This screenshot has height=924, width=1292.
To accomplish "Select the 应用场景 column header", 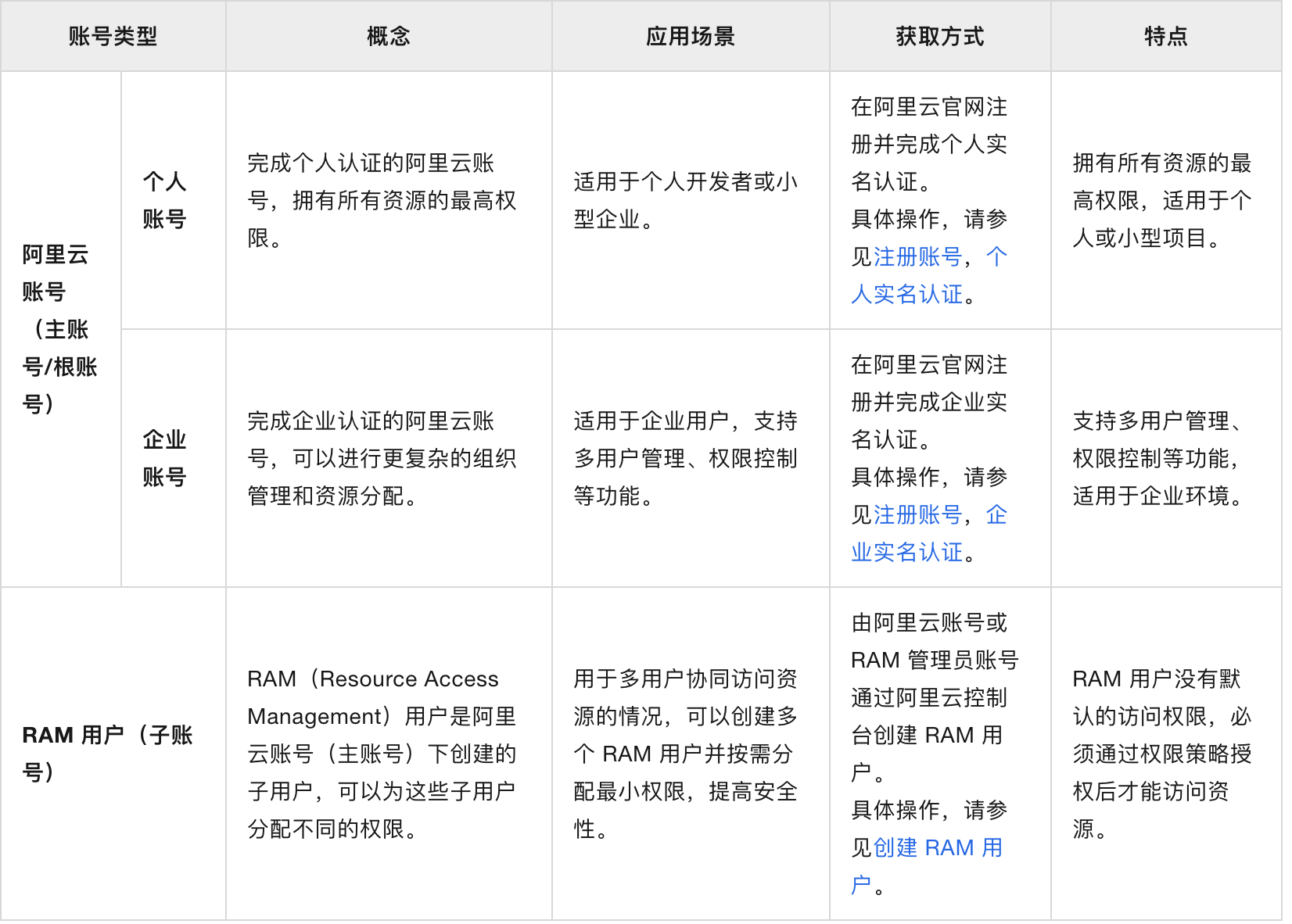I will click(691, 36).
